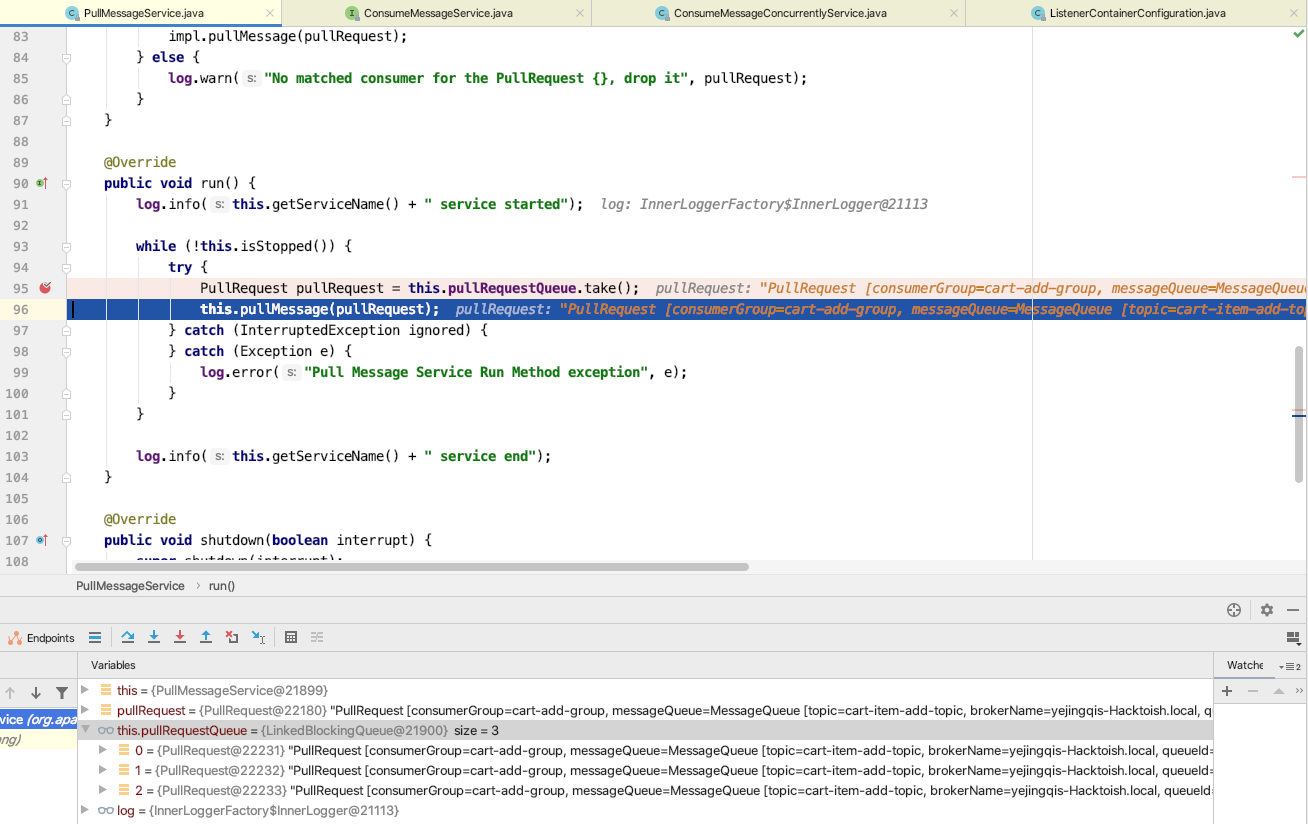
Task: Click the crosshair locate icon above debugger
Action: click(1234, 610)
